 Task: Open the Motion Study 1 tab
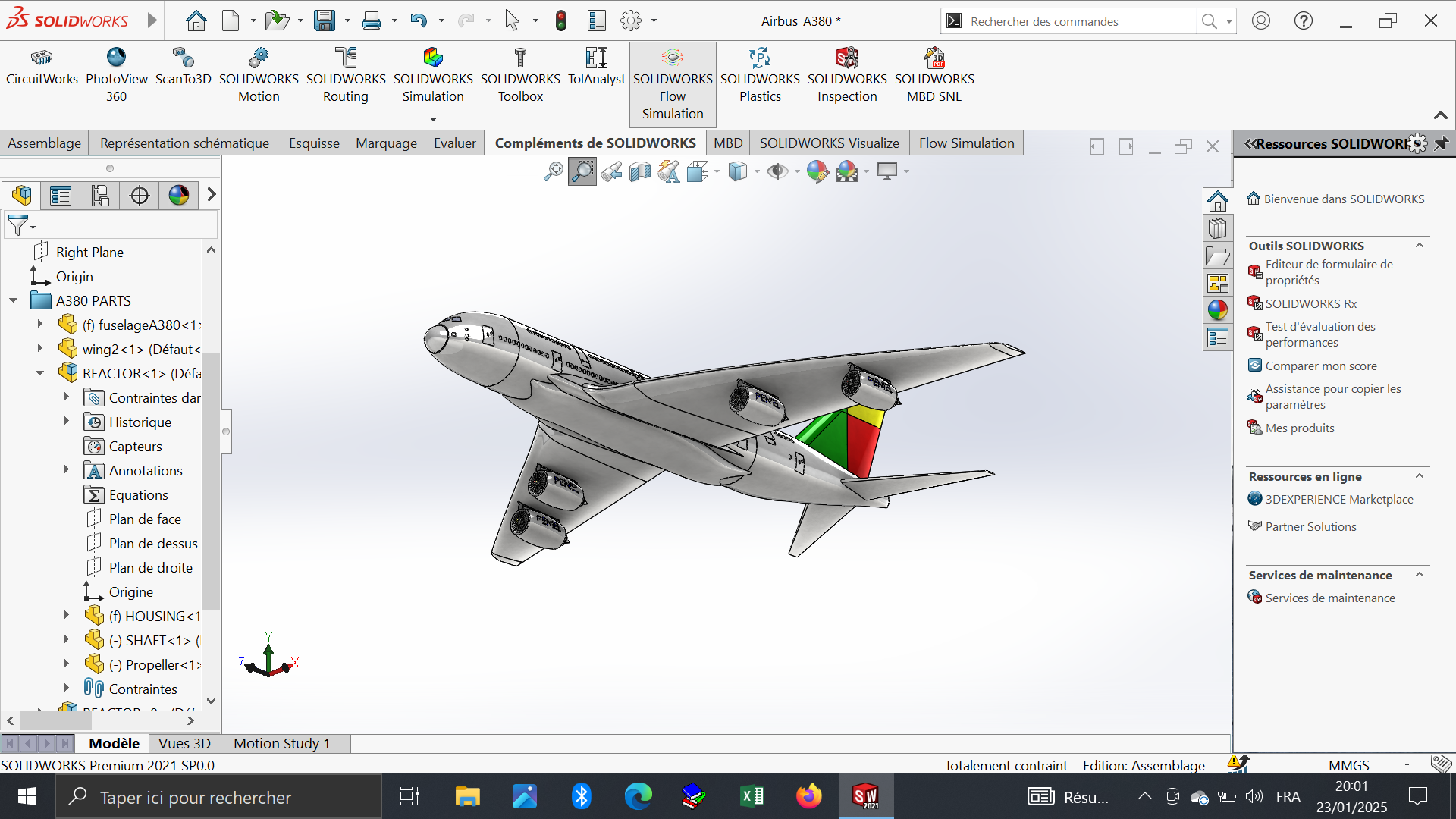pyautogui.click(x=281, y=744)
